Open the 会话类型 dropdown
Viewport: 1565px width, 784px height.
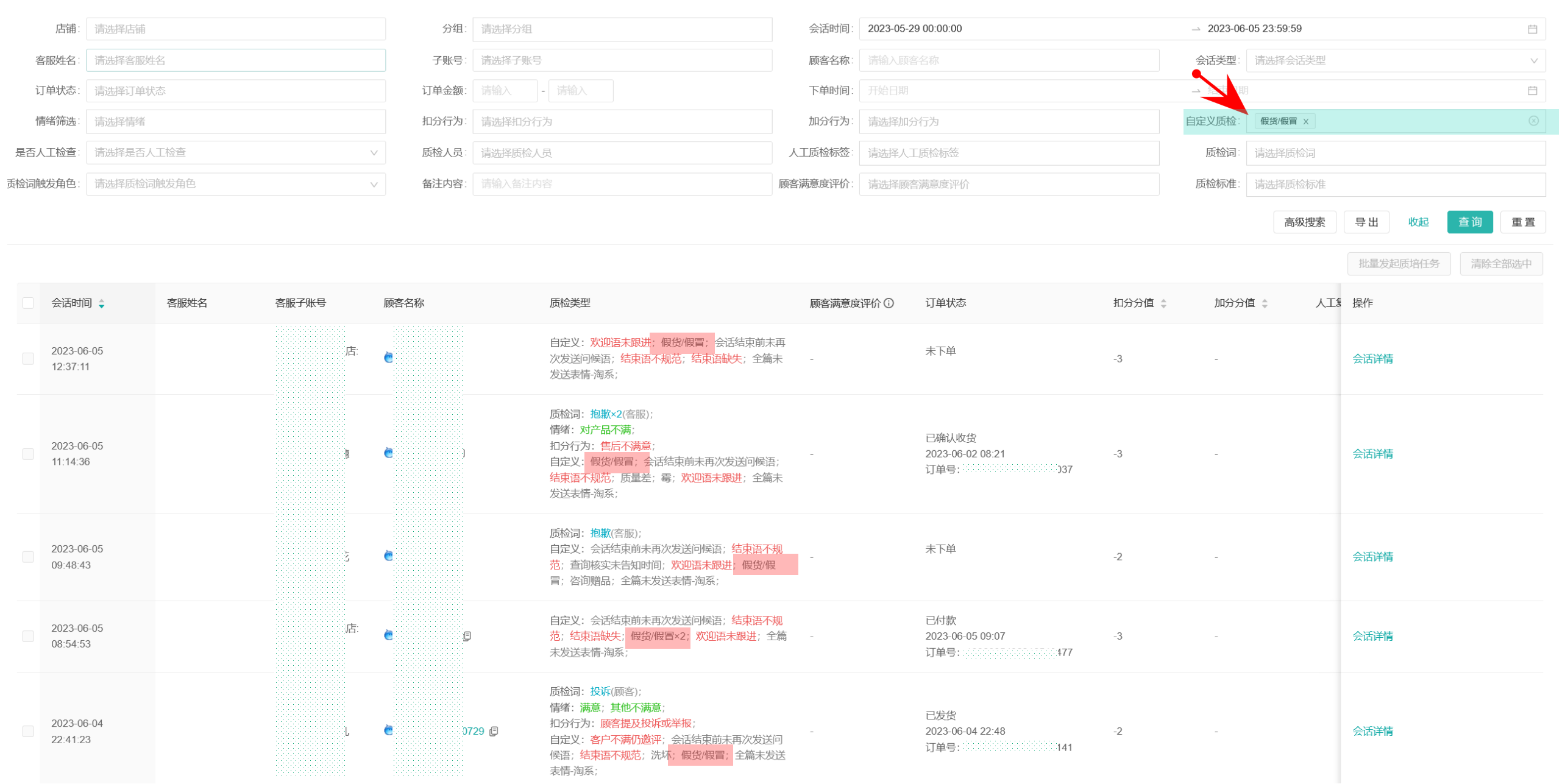[1396, 60]
